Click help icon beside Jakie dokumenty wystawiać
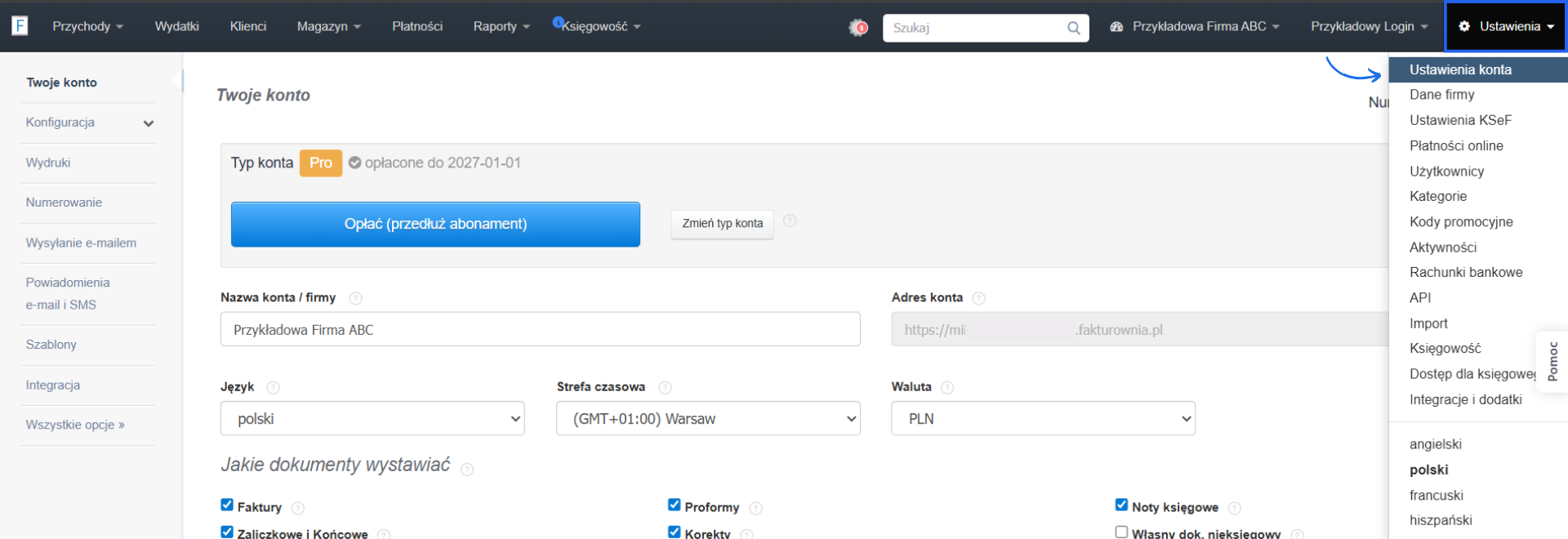 click(466, 470)
